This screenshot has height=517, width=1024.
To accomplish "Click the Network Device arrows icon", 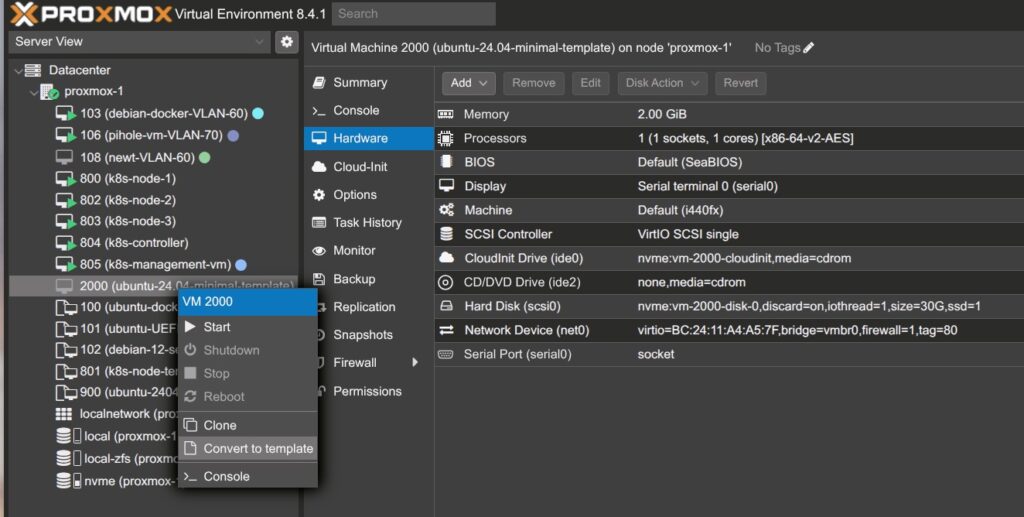I will (x=447, y=330).
